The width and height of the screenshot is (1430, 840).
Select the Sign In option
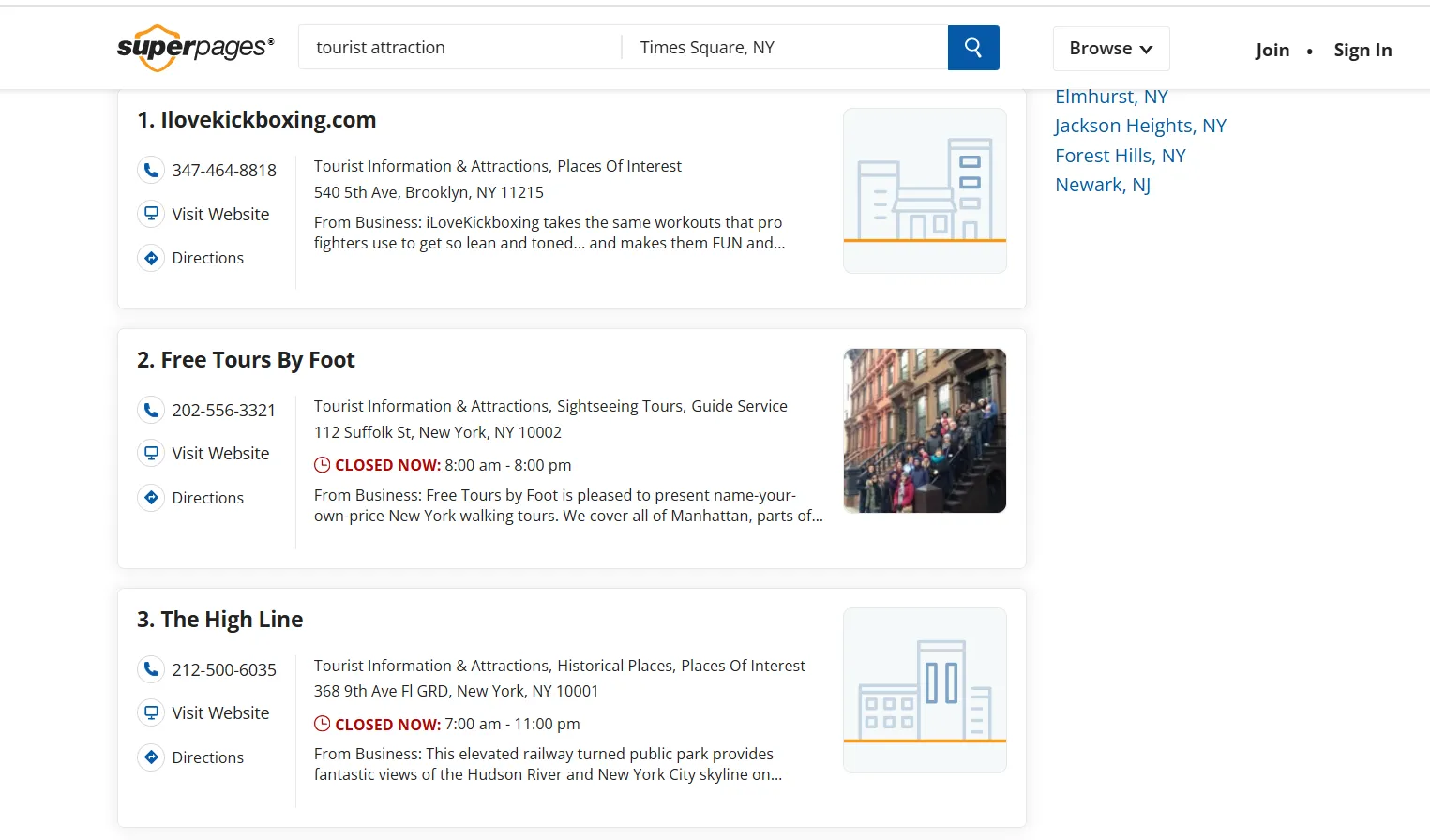point(1362,50)
